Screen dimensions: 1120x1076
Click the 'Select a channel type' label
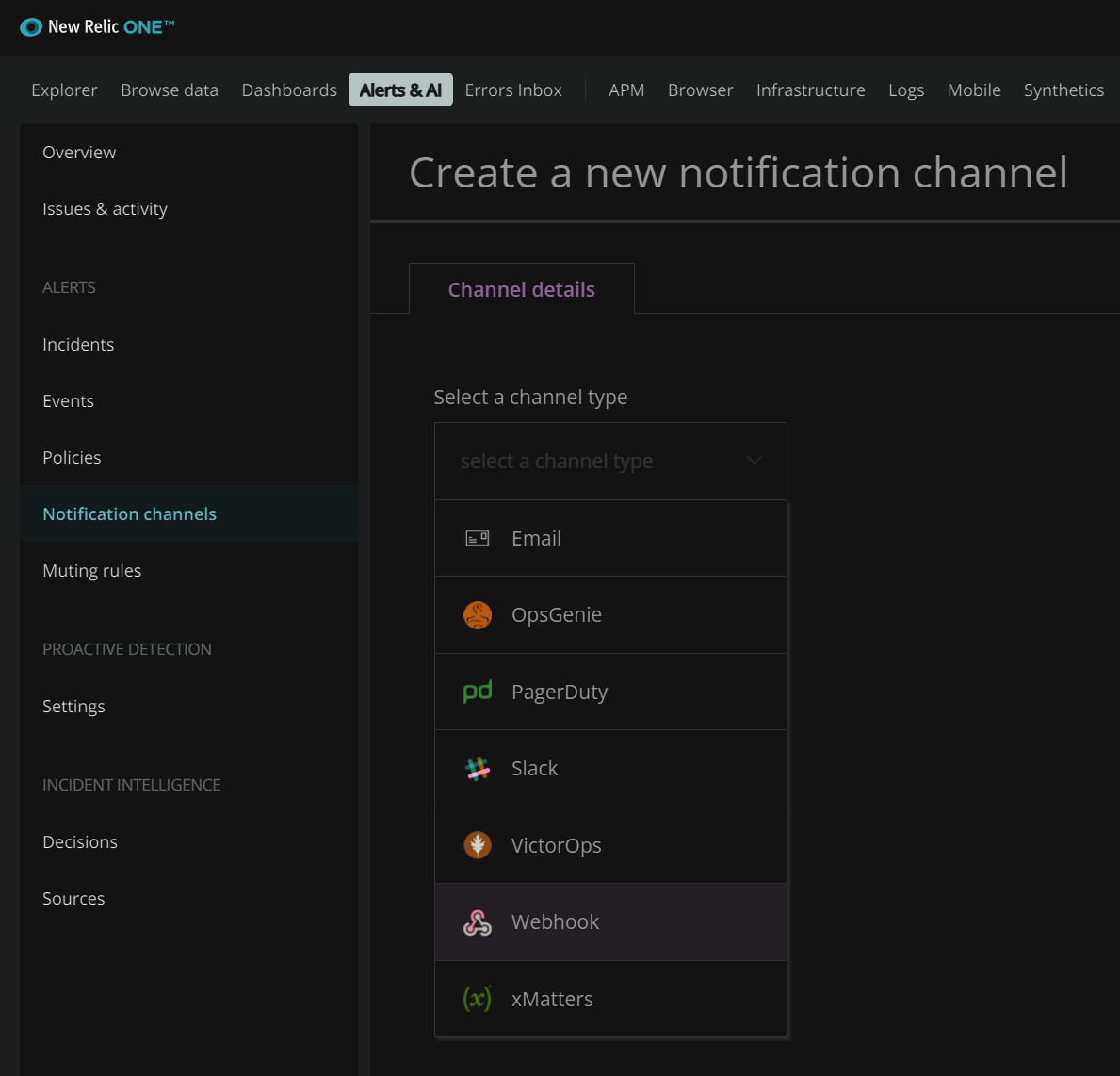(x=530, y=397)
